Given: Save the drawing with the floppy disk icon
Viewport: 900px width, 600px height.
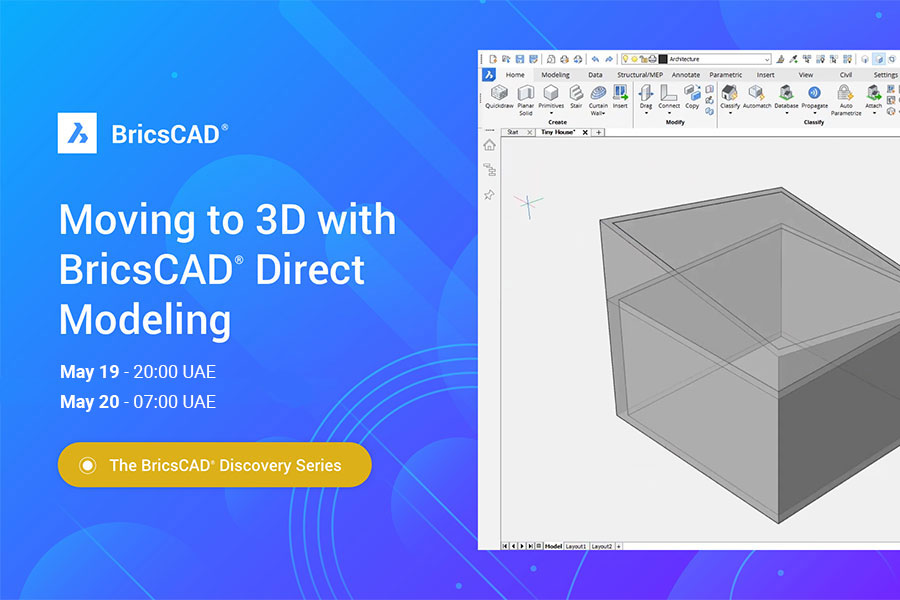Looking at the screenshot, I should (x=520, y=59).
